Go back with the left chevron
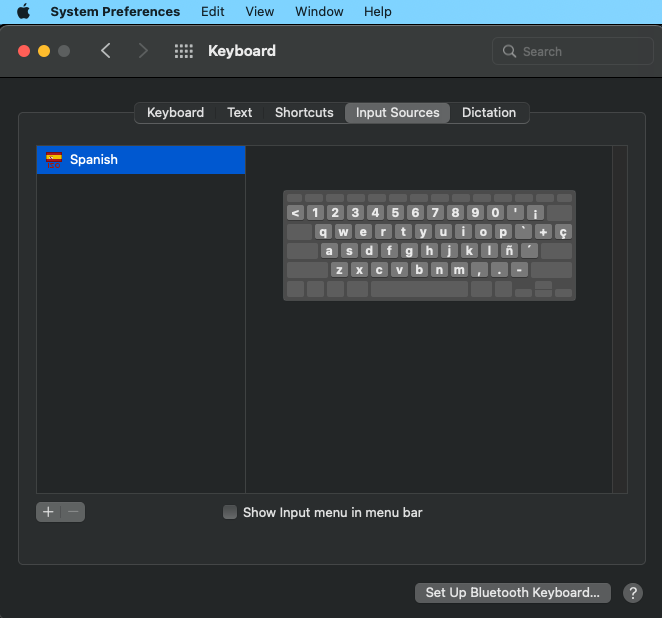Viewport: 662px width, 618px height. pyautogui.click(x=106, y=51)
